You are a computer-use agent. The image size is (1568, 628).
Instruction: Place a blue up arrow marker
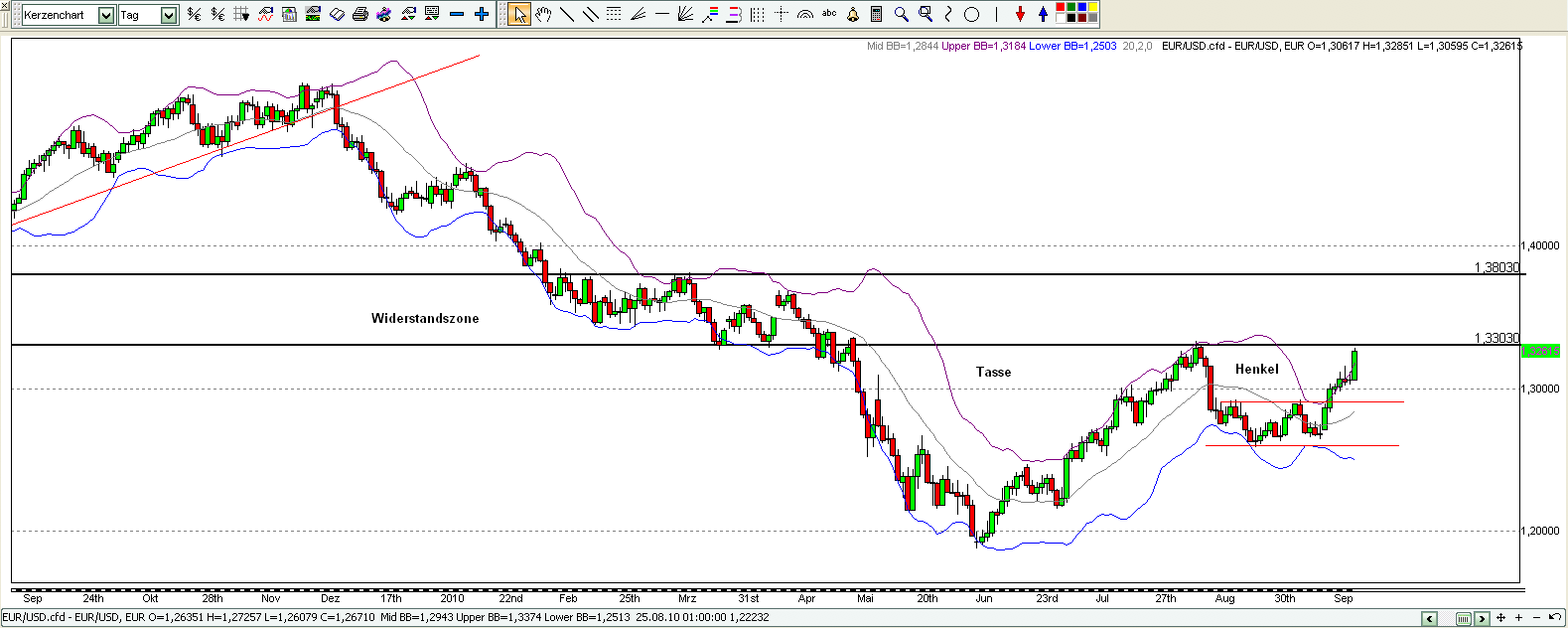click(x=1043, y=14)
